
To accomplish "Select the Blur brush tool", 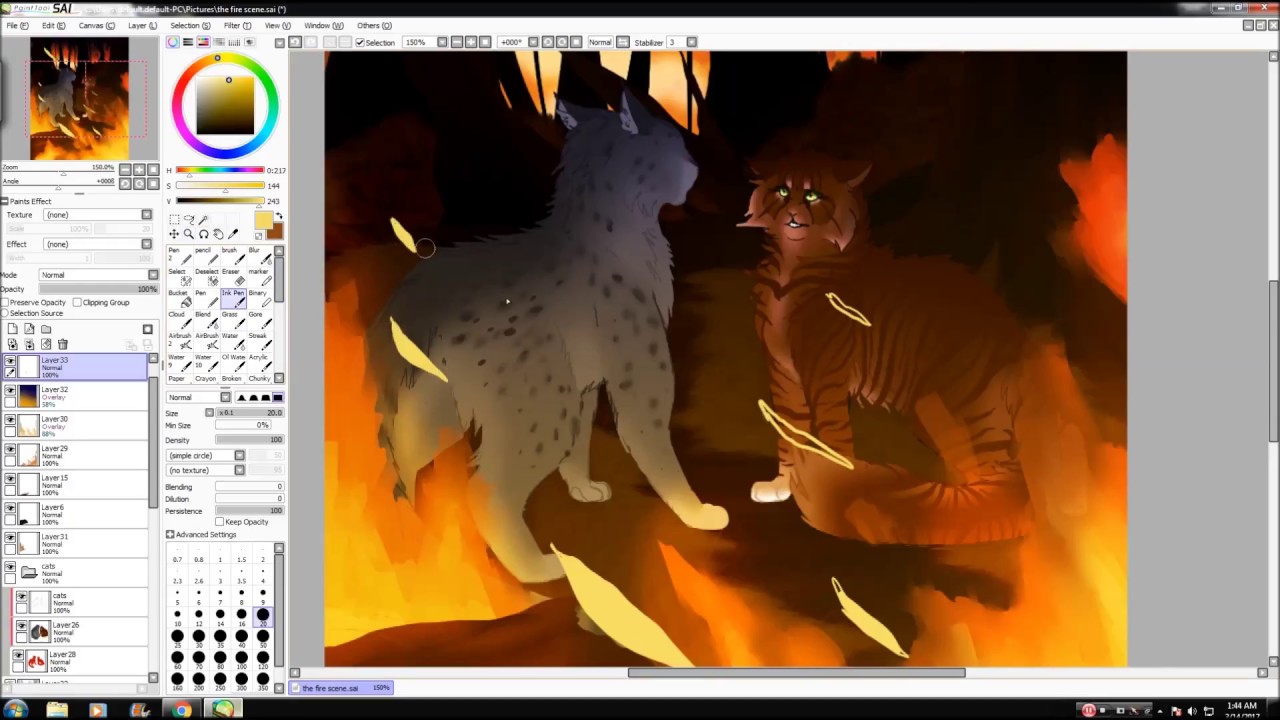I will pyautogui.click(x=260, y=256).
